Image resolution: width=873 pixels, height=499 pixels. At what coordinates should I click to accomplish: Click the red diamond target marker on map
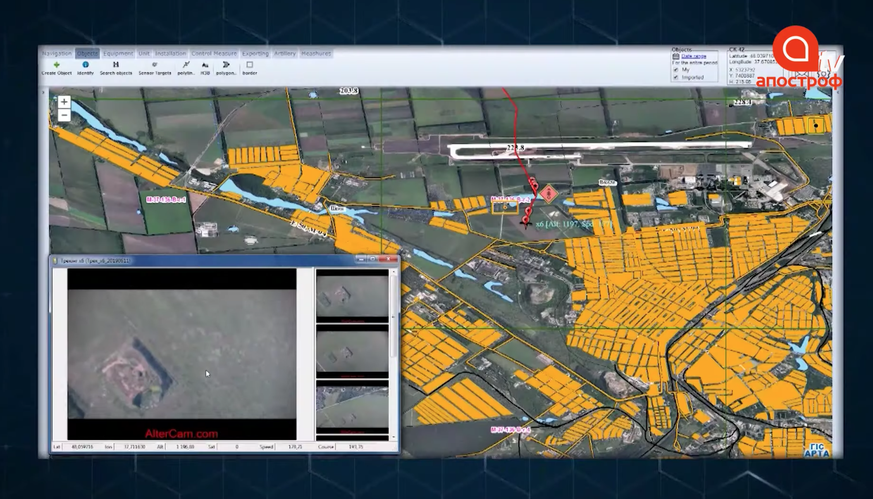click(x=549, y=194)
